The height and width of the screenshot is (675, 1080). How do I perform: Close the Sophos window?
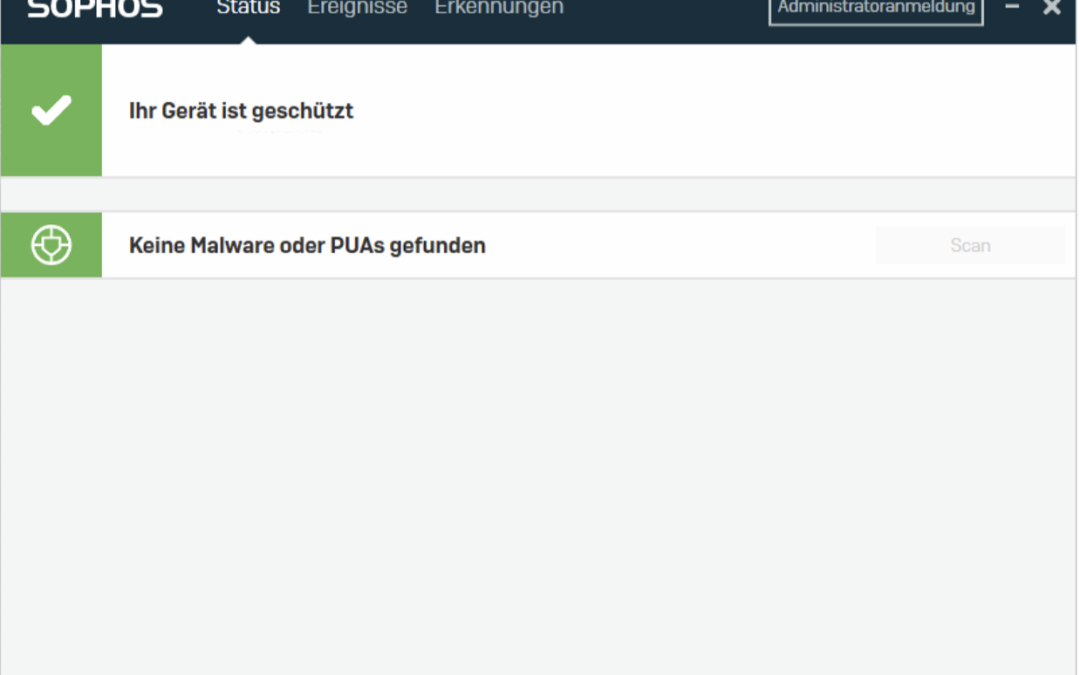pyautogui.click(x=1052, y=7)
